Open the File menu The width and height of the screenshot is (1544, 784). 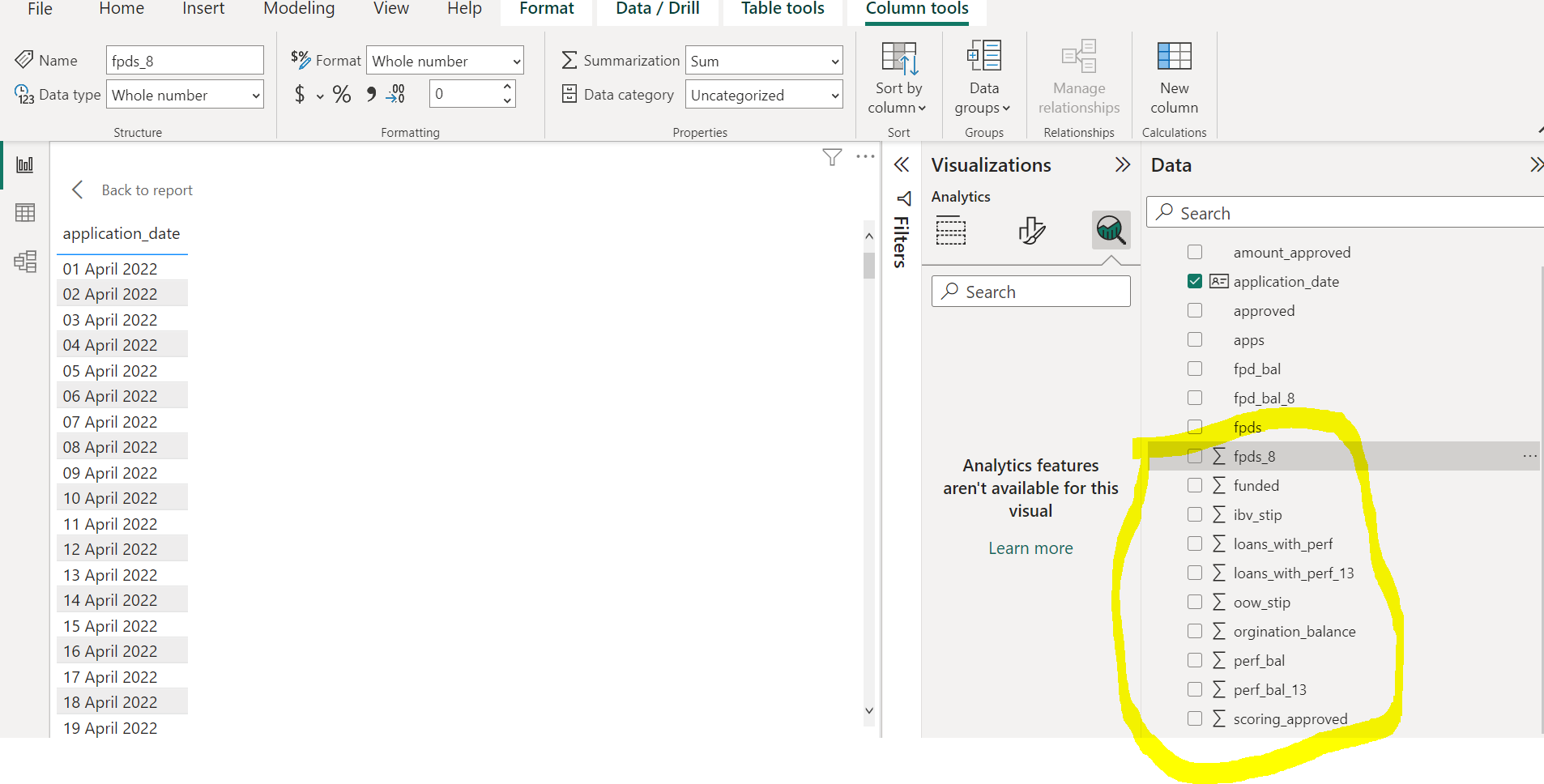click(x=40, y=9)
